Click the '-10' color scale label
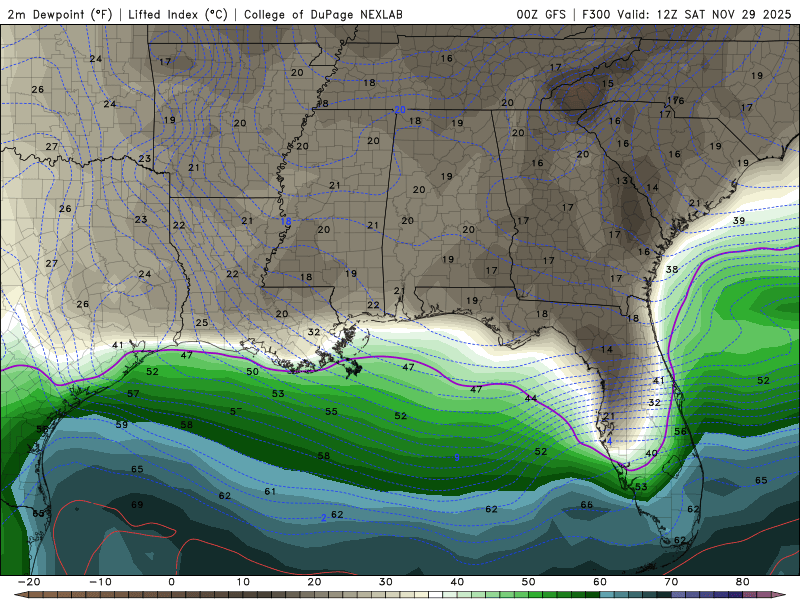 100,582
